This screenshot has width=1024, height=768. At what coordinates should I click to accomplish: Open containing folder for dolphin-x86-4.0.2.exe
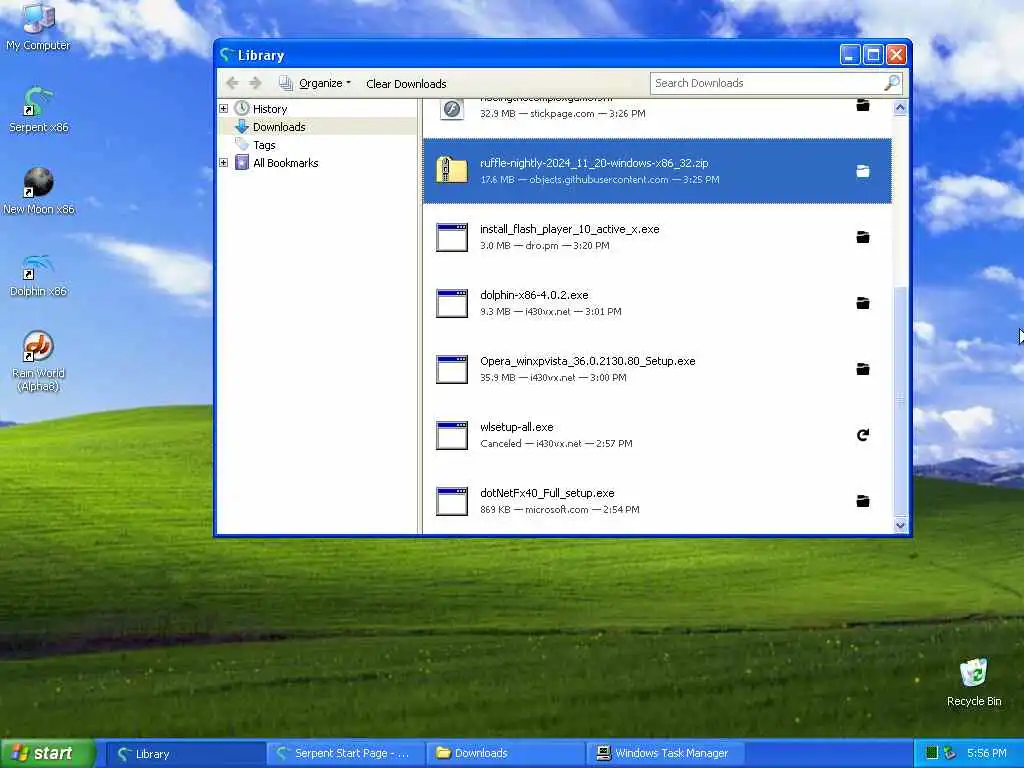(x=863, y=302)
